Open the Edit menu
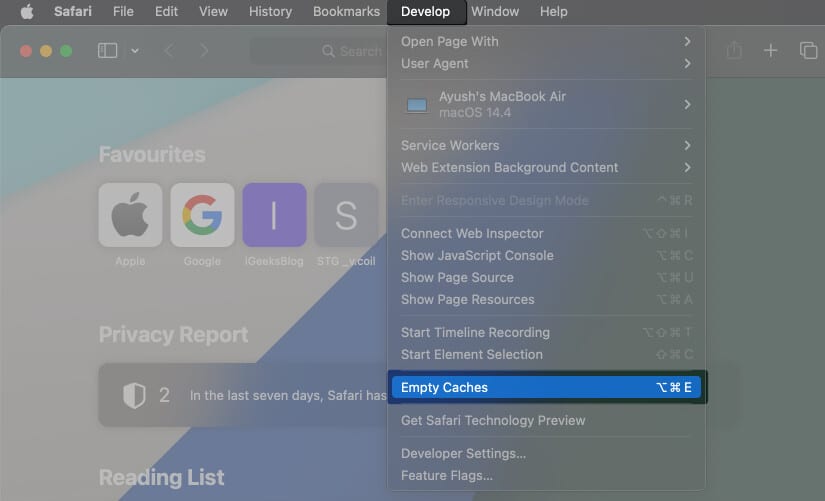Screen dimensions: 825x501 (x=166, y=11)
